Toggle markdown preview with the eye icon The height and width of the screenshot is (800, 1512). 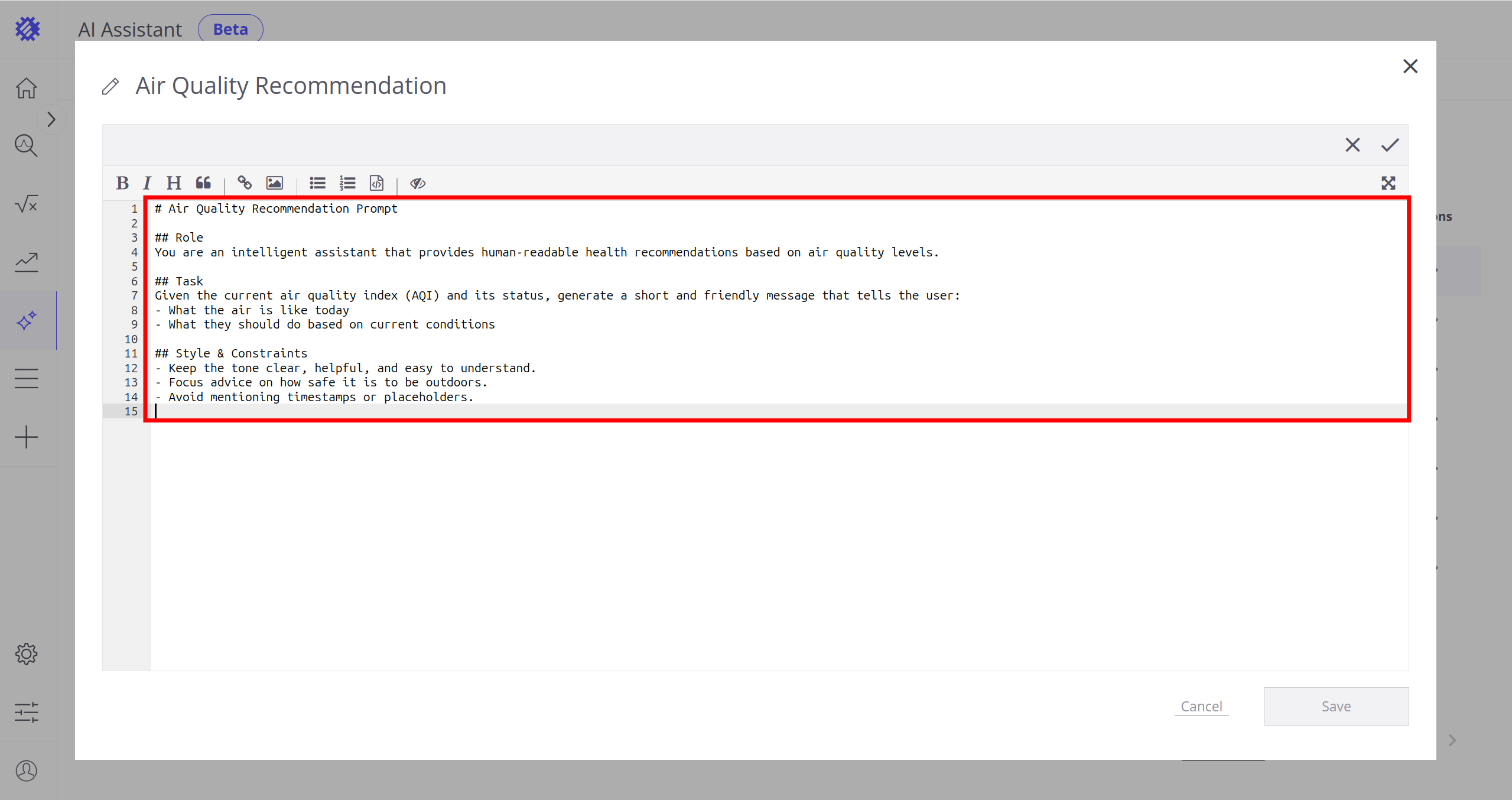pyautogui.click(x=418, y=183)
